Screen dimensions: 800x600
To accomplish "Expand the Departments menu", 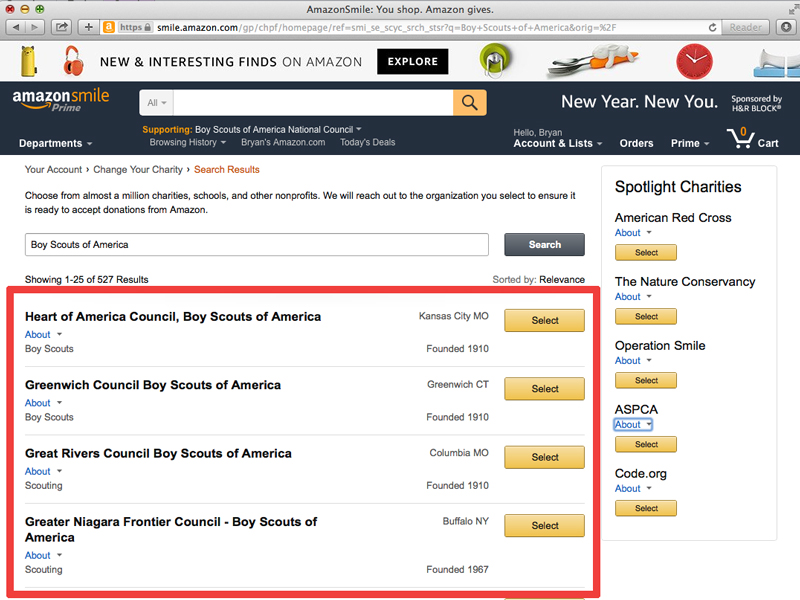I will point(56,143).
